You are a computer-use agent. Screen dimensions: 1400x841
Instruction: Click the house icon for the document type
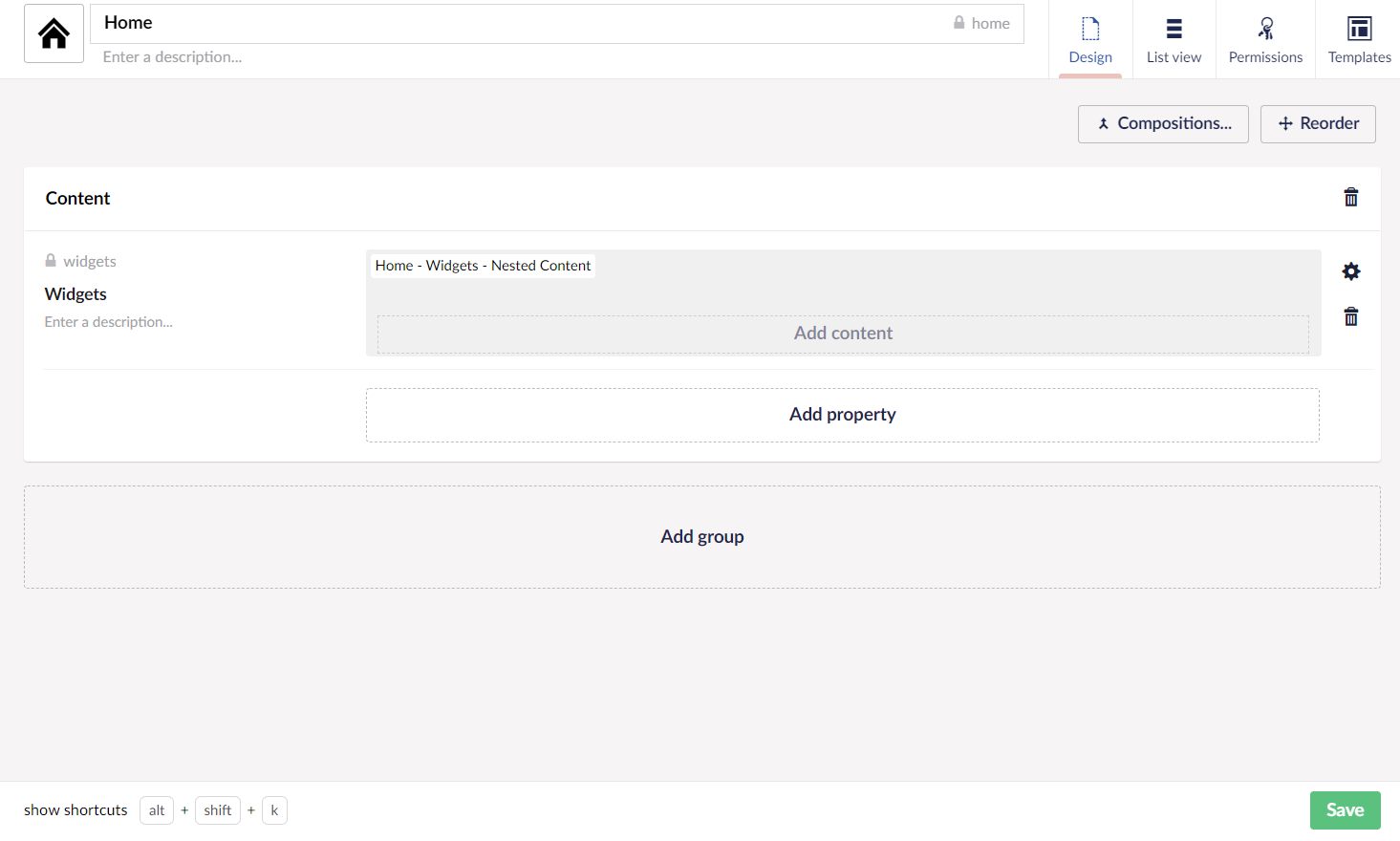click(54, 33)
